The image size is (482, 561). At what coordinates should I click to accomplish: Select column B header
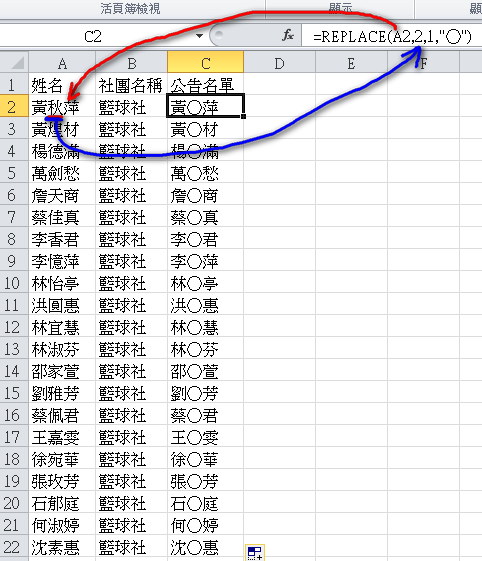[x=131, y=62]
